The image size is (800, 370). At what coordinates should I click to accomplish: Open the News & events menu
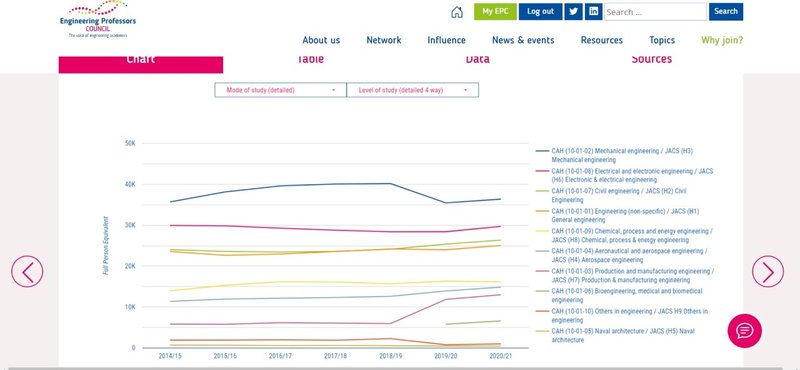click(523, 40)
